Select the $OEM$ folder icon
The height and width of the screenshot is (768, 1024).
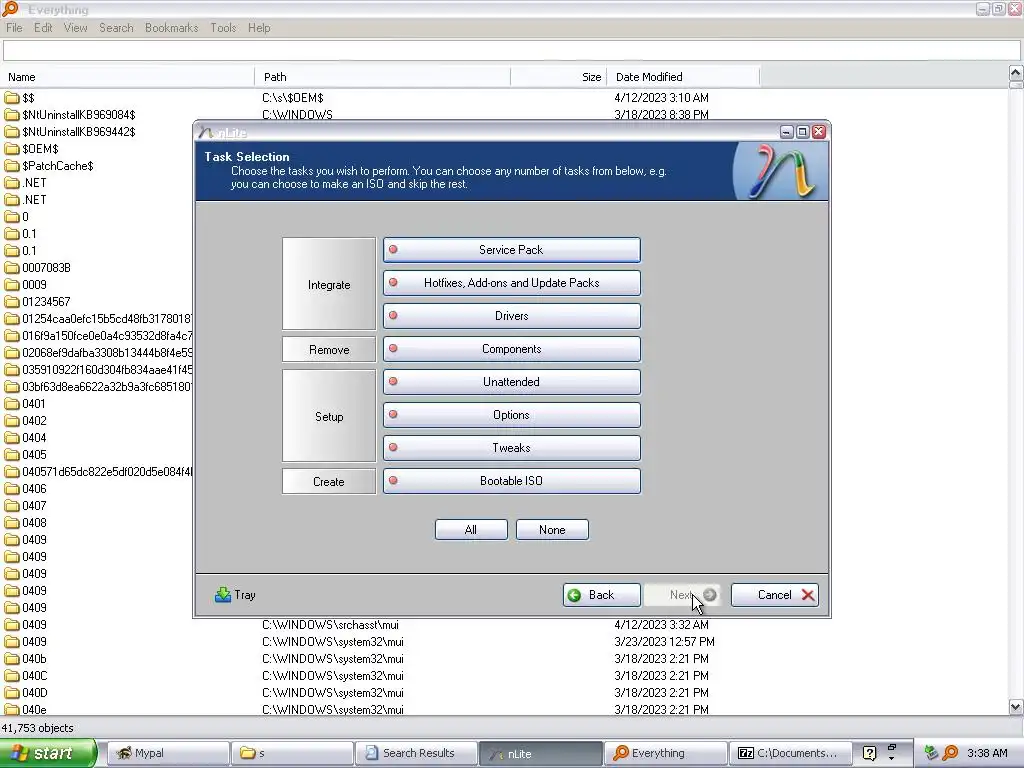click(12, 149)
